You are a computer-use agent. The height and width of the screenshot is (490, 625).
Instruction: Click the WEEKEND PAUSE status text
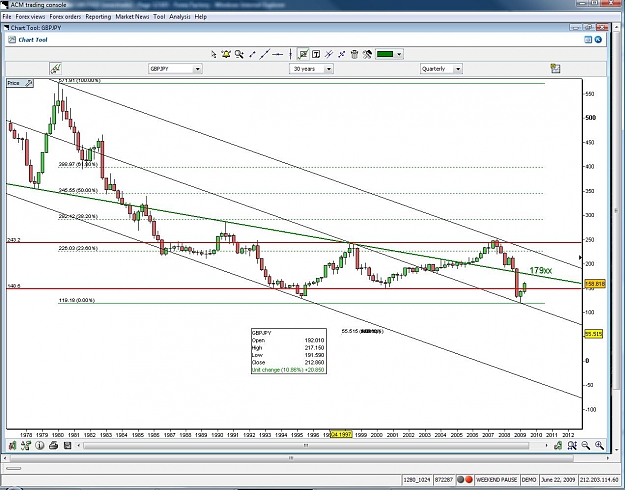(496, 480)
